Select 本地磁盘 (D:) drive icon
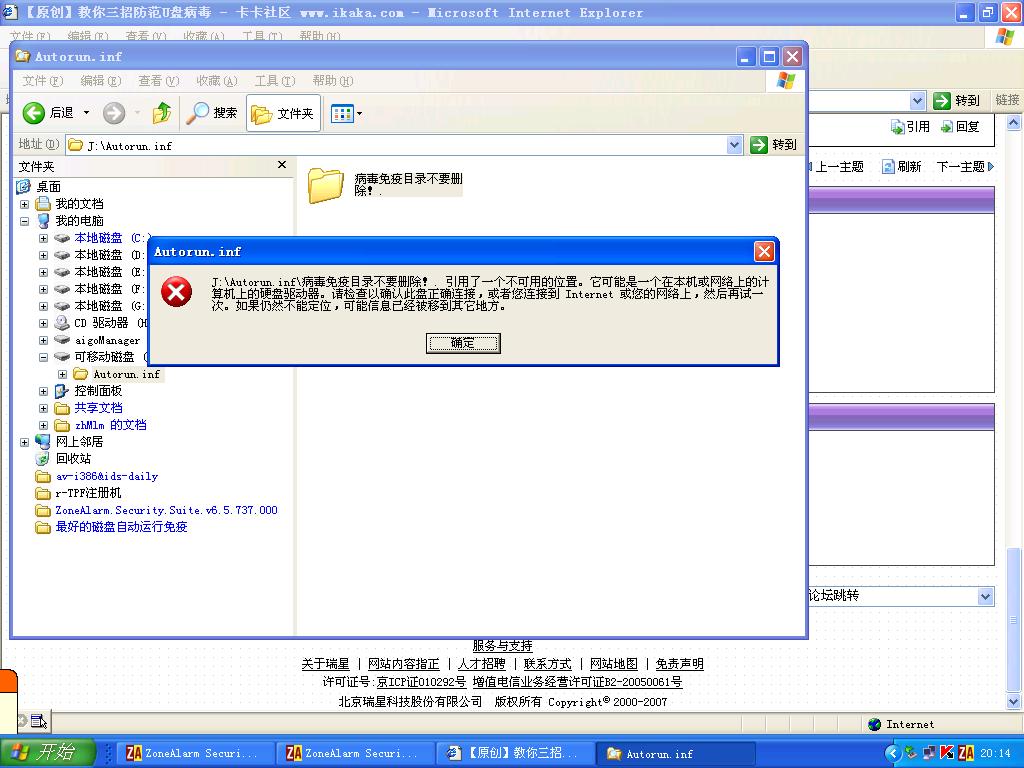This screenshot has height=768, width=1024. [x=62, y=255]
